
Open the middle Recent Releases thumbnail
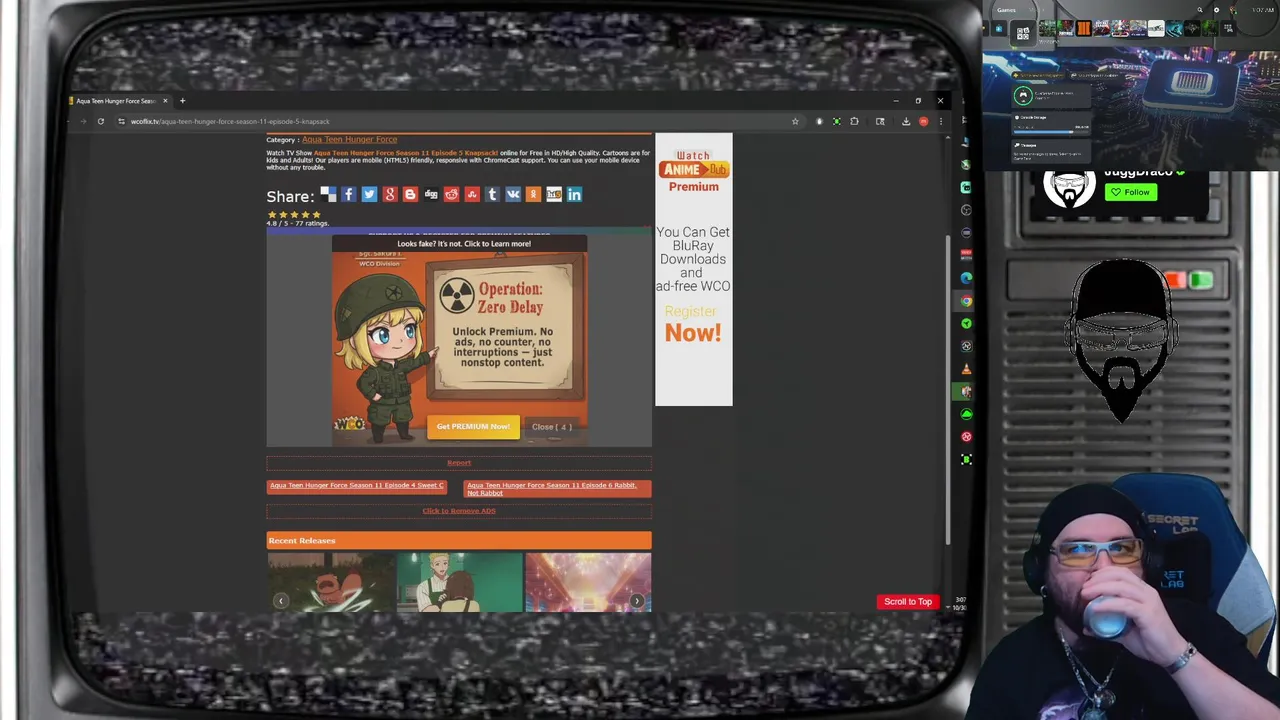click(459, 581)
